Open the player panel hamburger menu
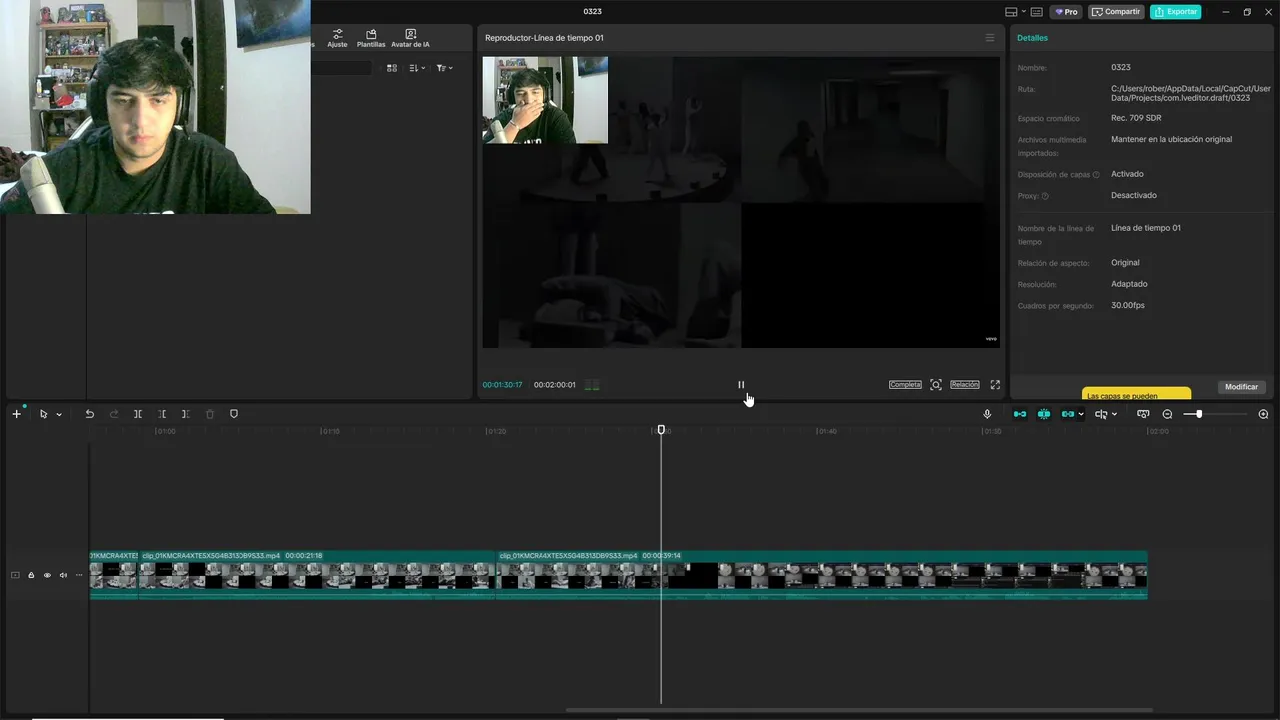The height and width of the screenshot is (720, 1280). (990, 38)
